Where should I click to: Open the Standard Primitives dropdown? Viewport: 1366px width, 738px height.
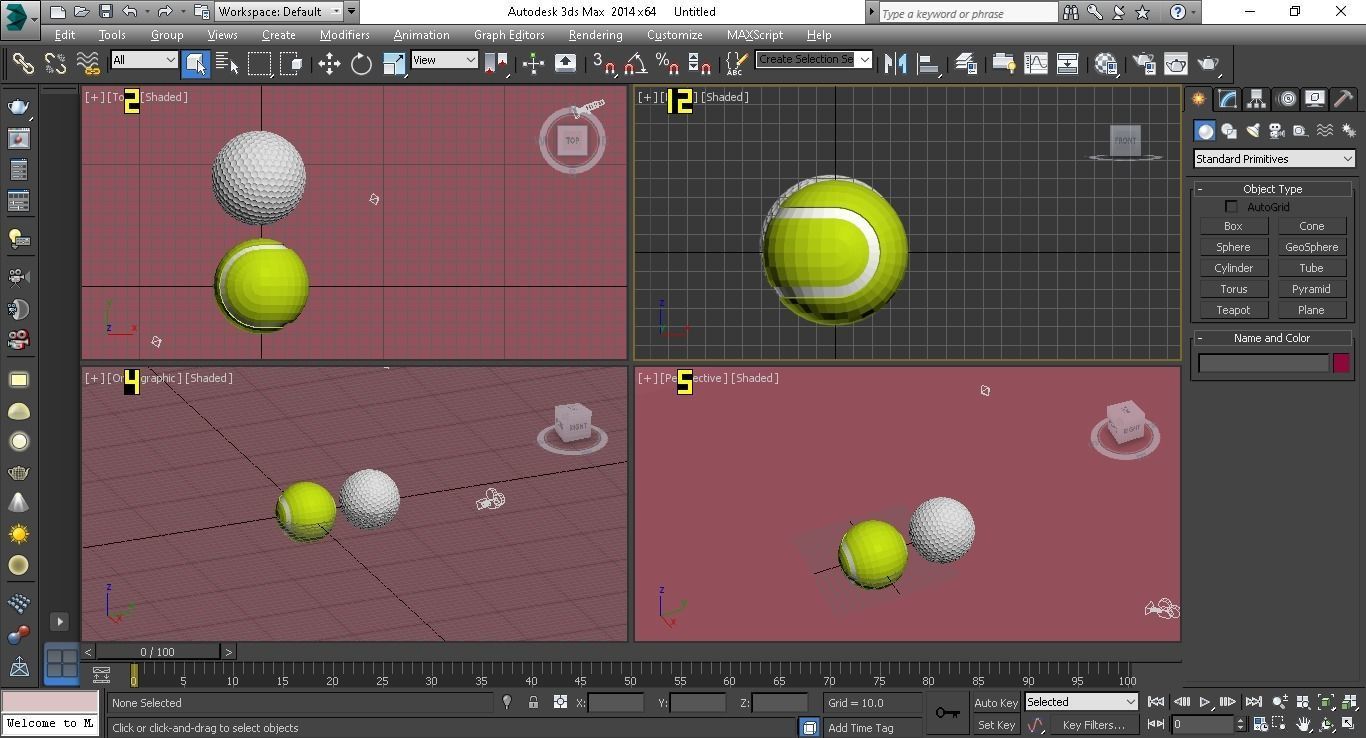click(x=1274, y=159)
